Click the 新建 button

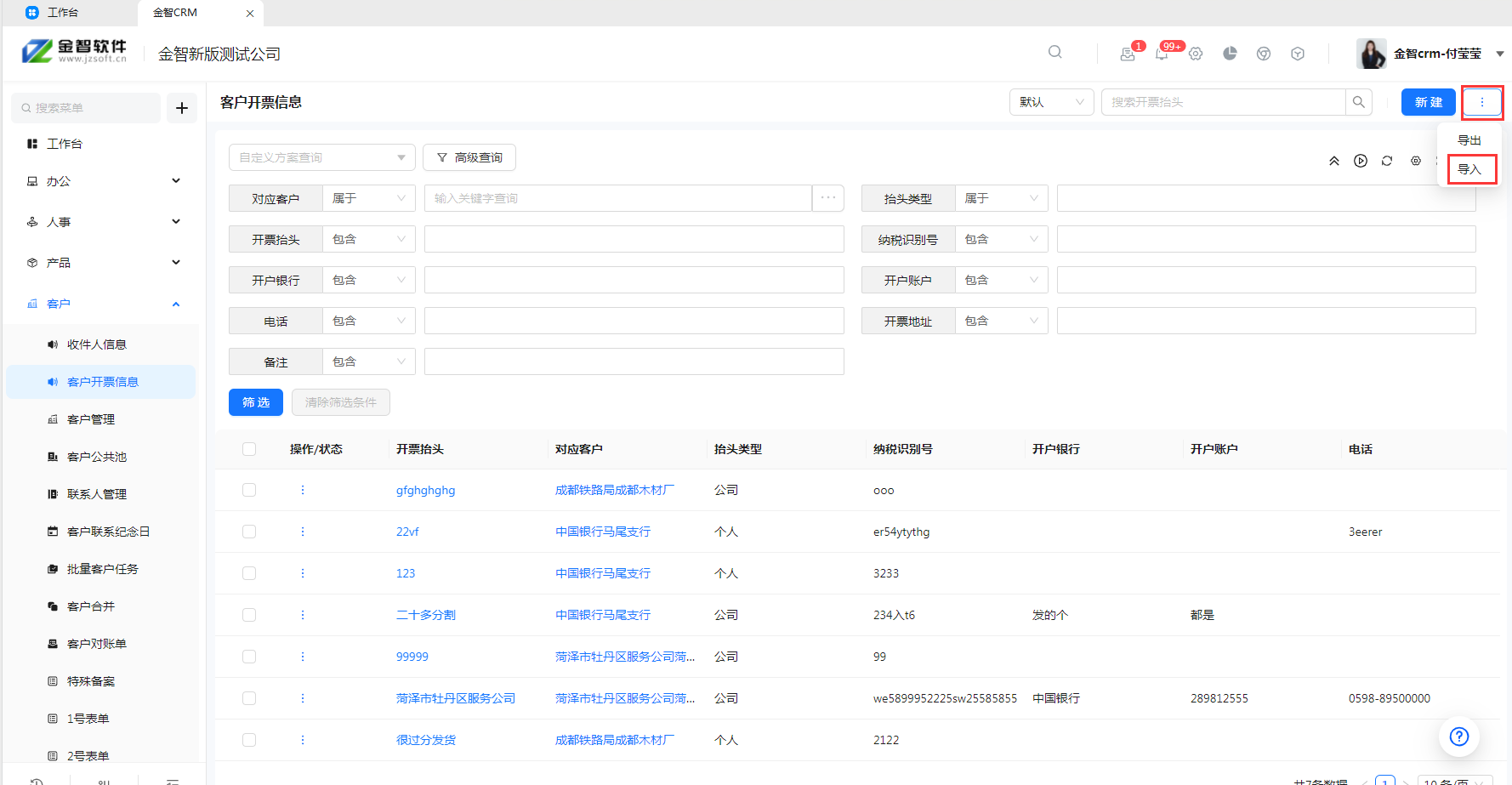point(1429,102)
